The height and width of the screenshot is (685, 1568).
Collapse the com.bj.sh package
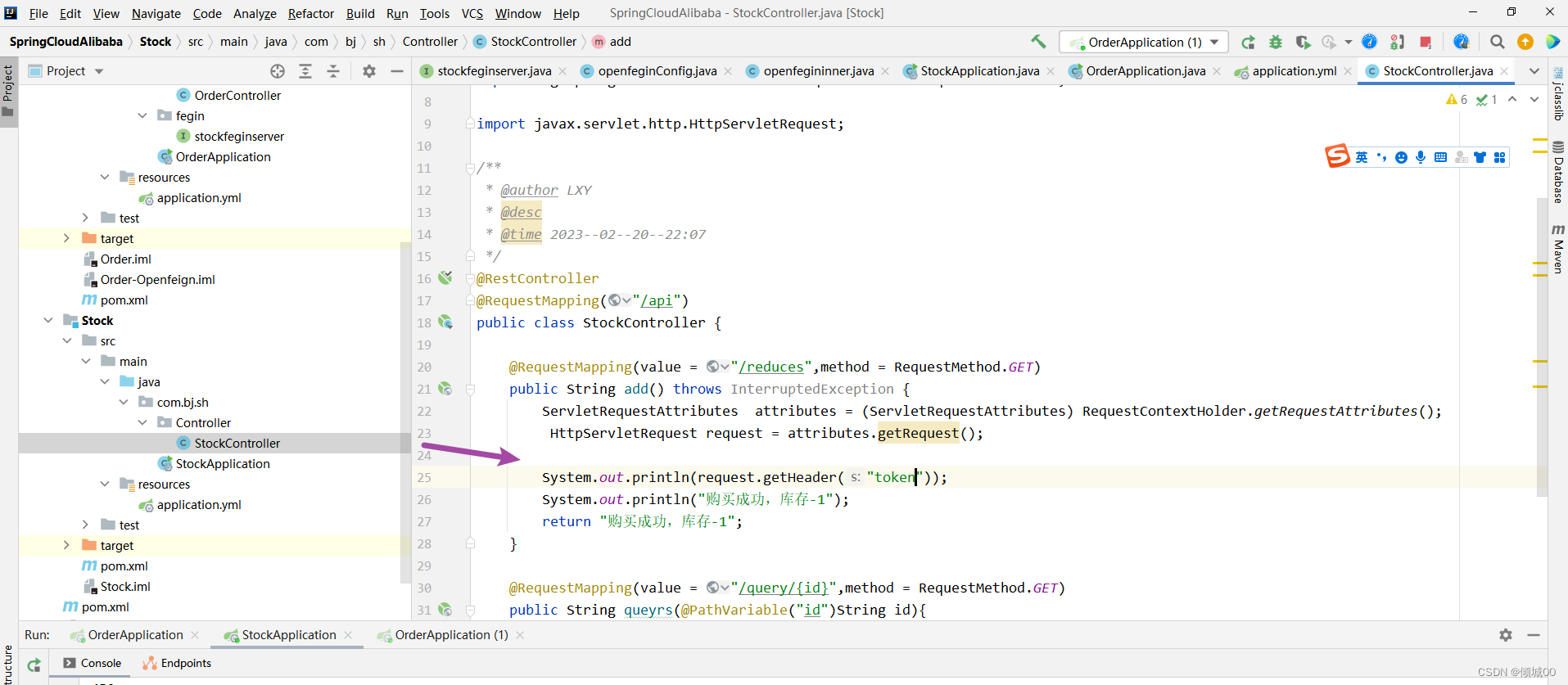click(x=124, y=402)
